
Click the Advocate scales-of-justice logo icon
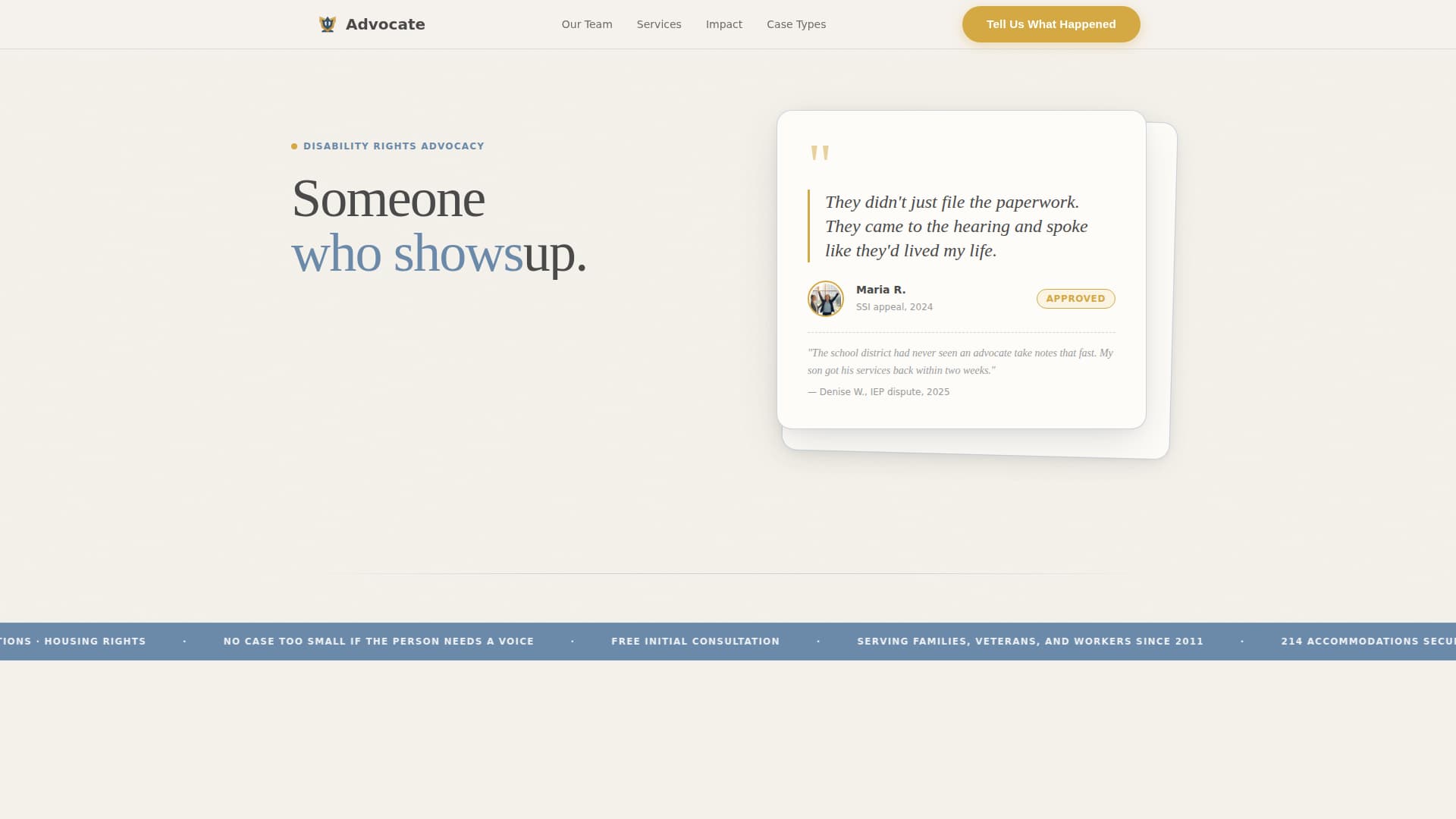[x=327, y=24]
